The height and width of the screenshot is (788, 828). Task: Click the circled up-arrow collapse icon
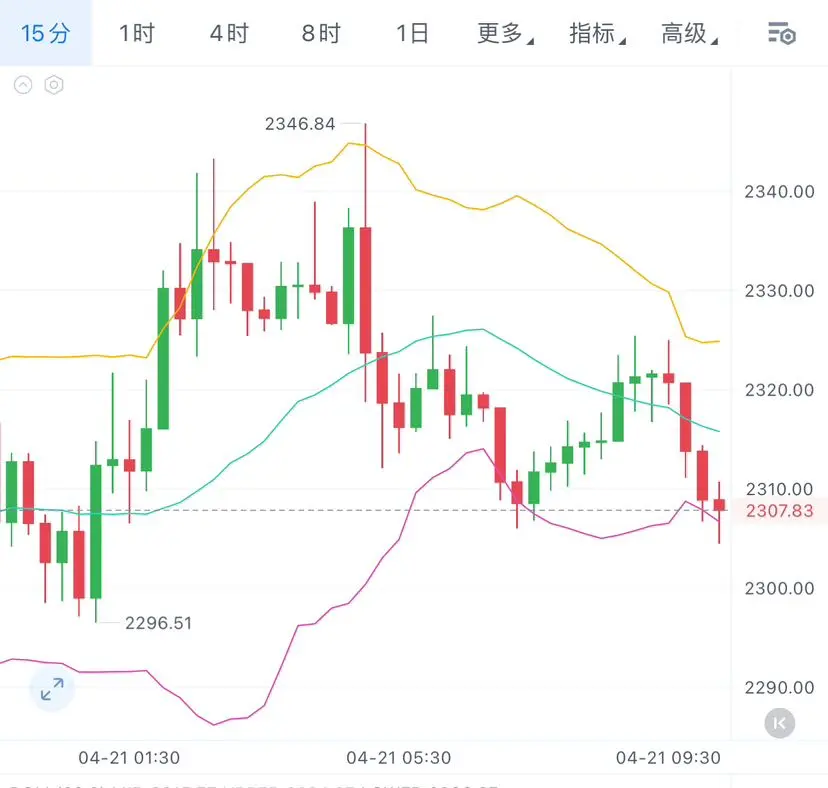coord(23,85)
